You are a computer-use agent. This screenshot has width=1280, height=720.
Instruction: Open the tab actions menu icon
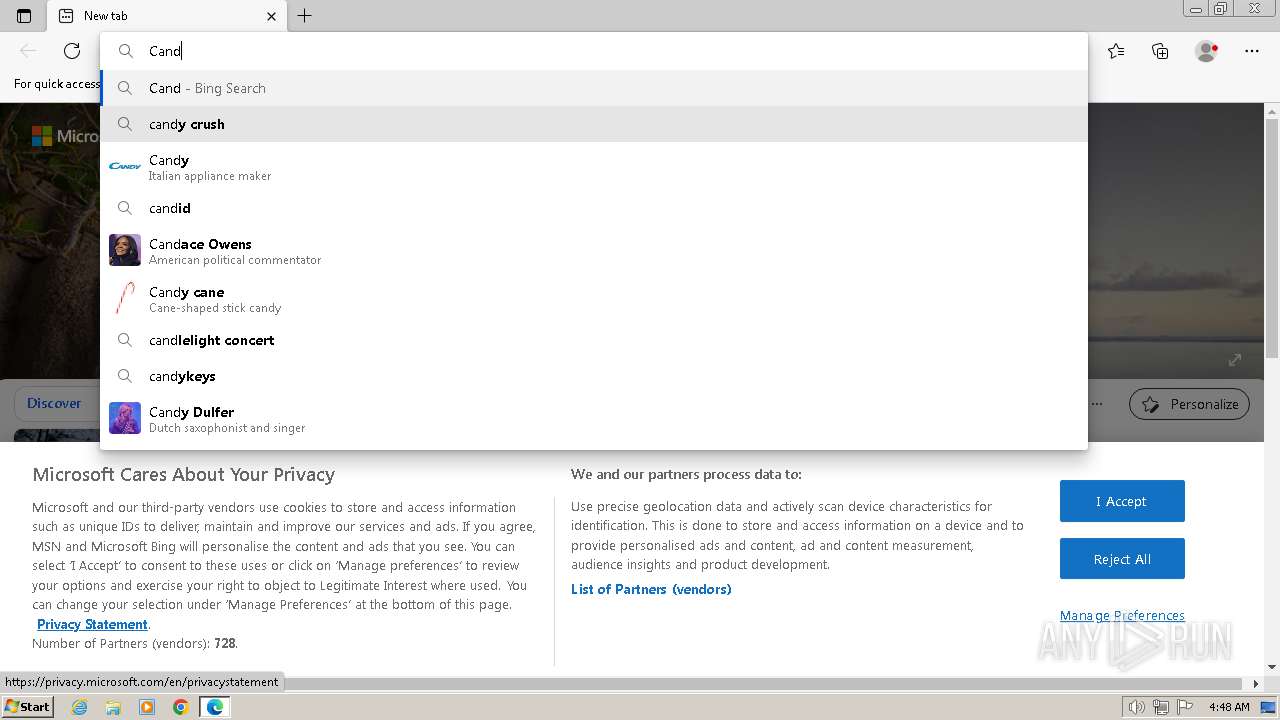24,16
